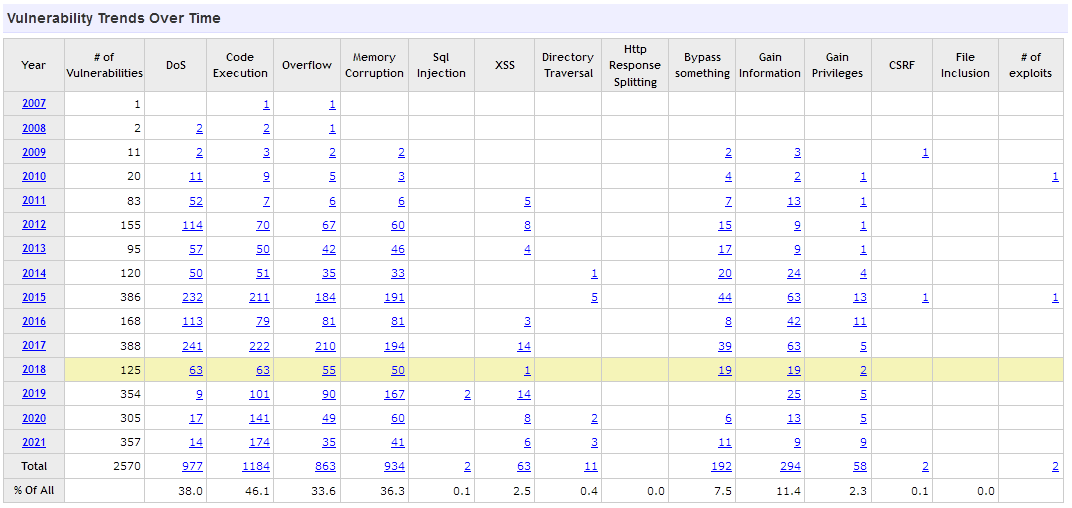View 2019 Memory Corruption count 167
The height and width of the screenshot is (508, 1072).
click(x=394, y=394)
